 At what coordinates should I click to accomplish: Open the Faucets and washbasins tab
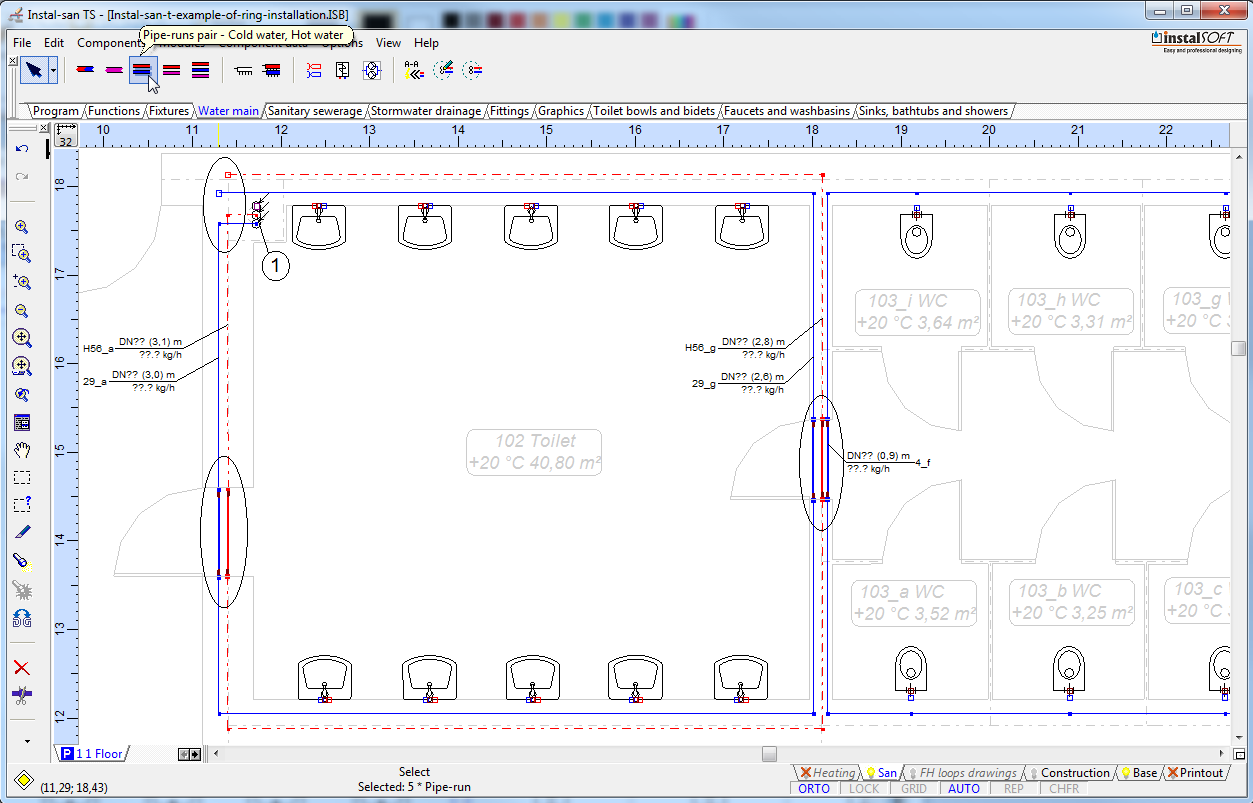pyautogui.click(x=786, y=111)
